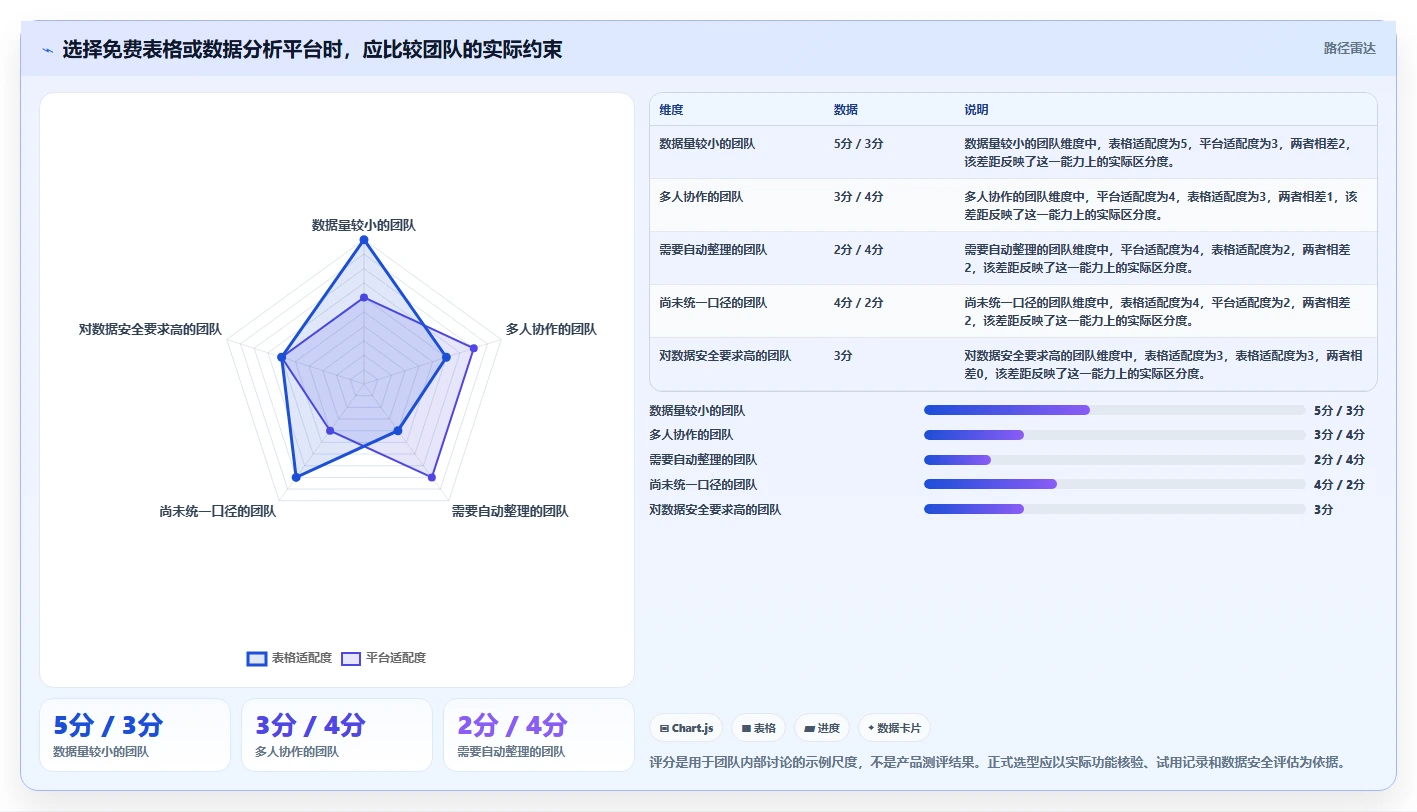Click the 表格 chip
The width and height of the screenshot is (1417, 812).
point(759,728)
